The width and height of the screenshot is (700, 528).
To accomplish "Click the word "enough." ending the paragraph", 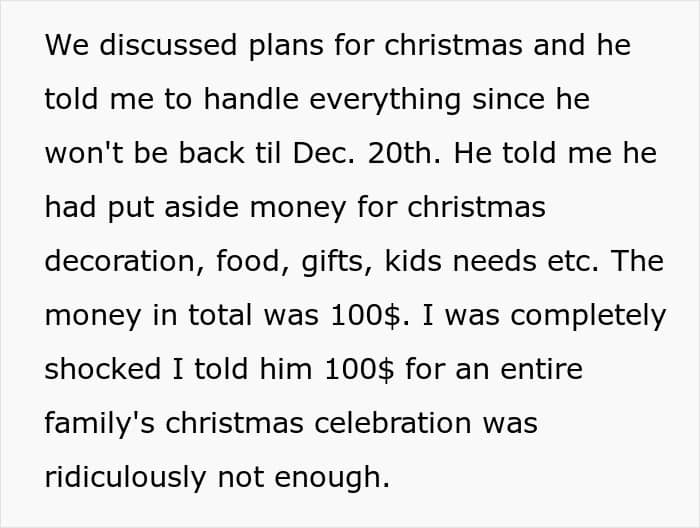I will coord(339,477).
